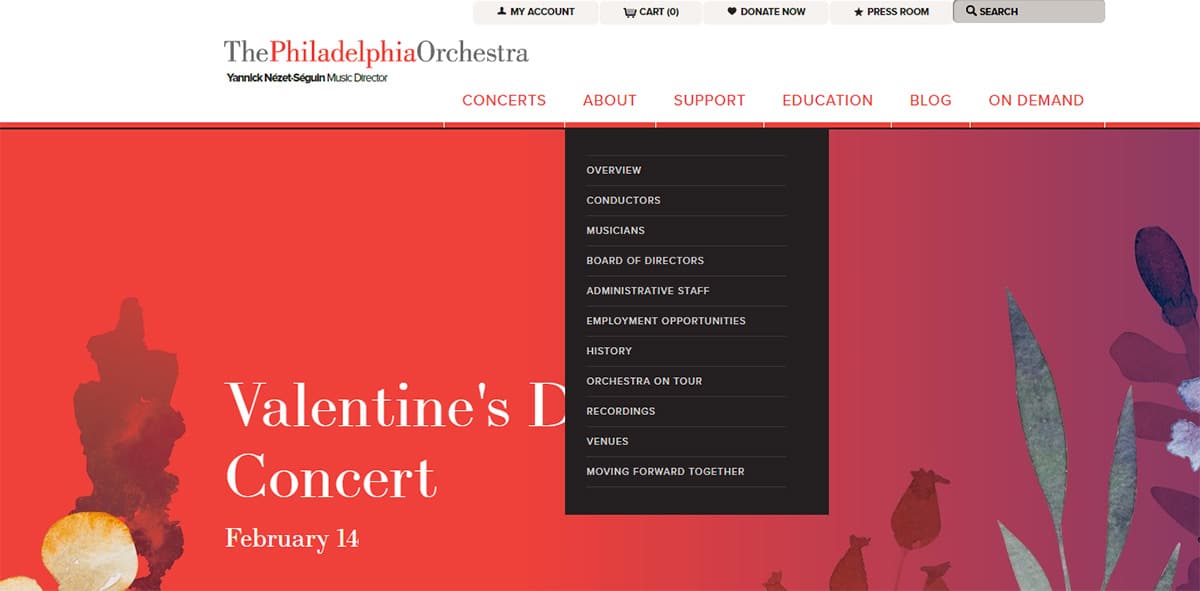Open the Blog page link
Image resolution: width=1200 pixels, height=591 pixels.
coord(930,100)
